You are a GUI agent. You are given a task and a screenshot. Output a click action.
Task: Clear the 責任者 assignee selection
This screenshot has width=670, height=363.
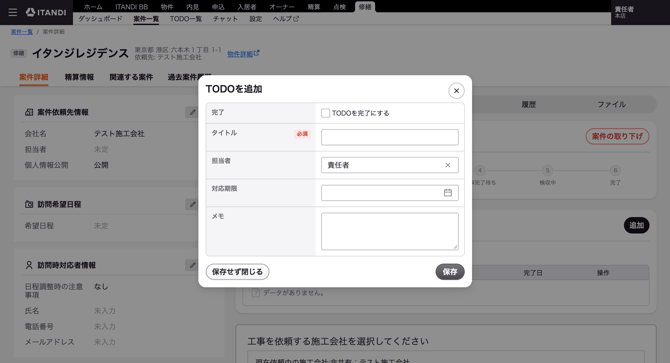[x=447, y=165]
